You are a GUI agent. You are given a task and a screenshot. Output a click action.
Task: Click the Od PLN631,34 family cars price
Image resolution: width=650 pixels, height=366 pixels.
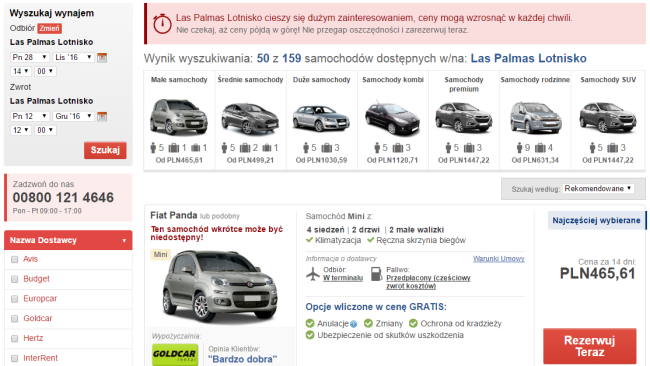coord(535,160)
